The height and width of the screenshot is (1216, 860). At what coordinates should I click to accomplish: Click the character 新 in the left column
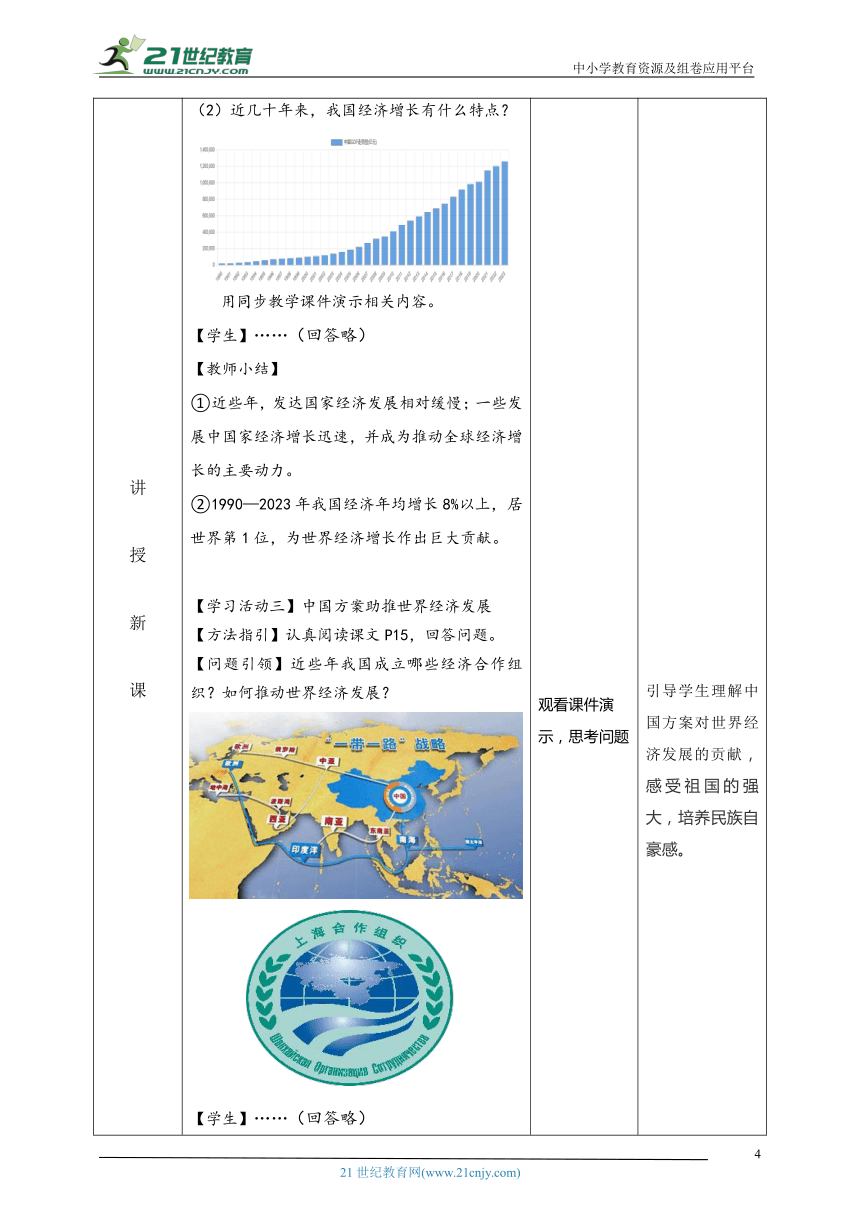[x=138, y=623]
